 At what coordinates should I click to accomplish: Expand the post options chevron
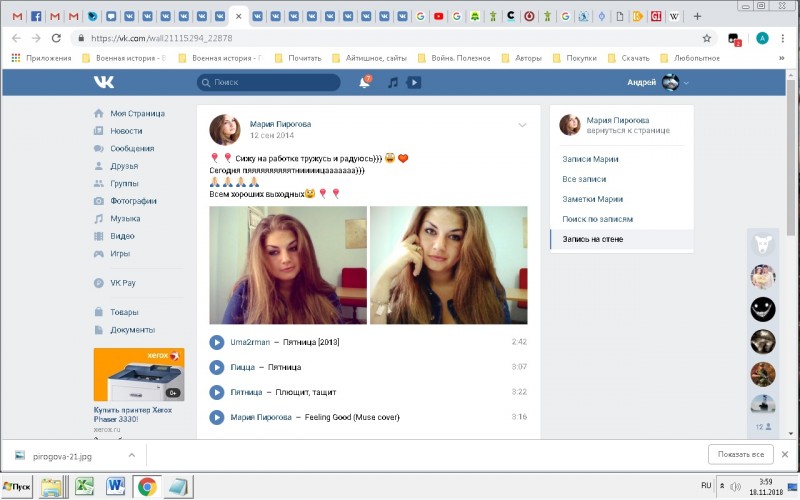tap(522, 125)
